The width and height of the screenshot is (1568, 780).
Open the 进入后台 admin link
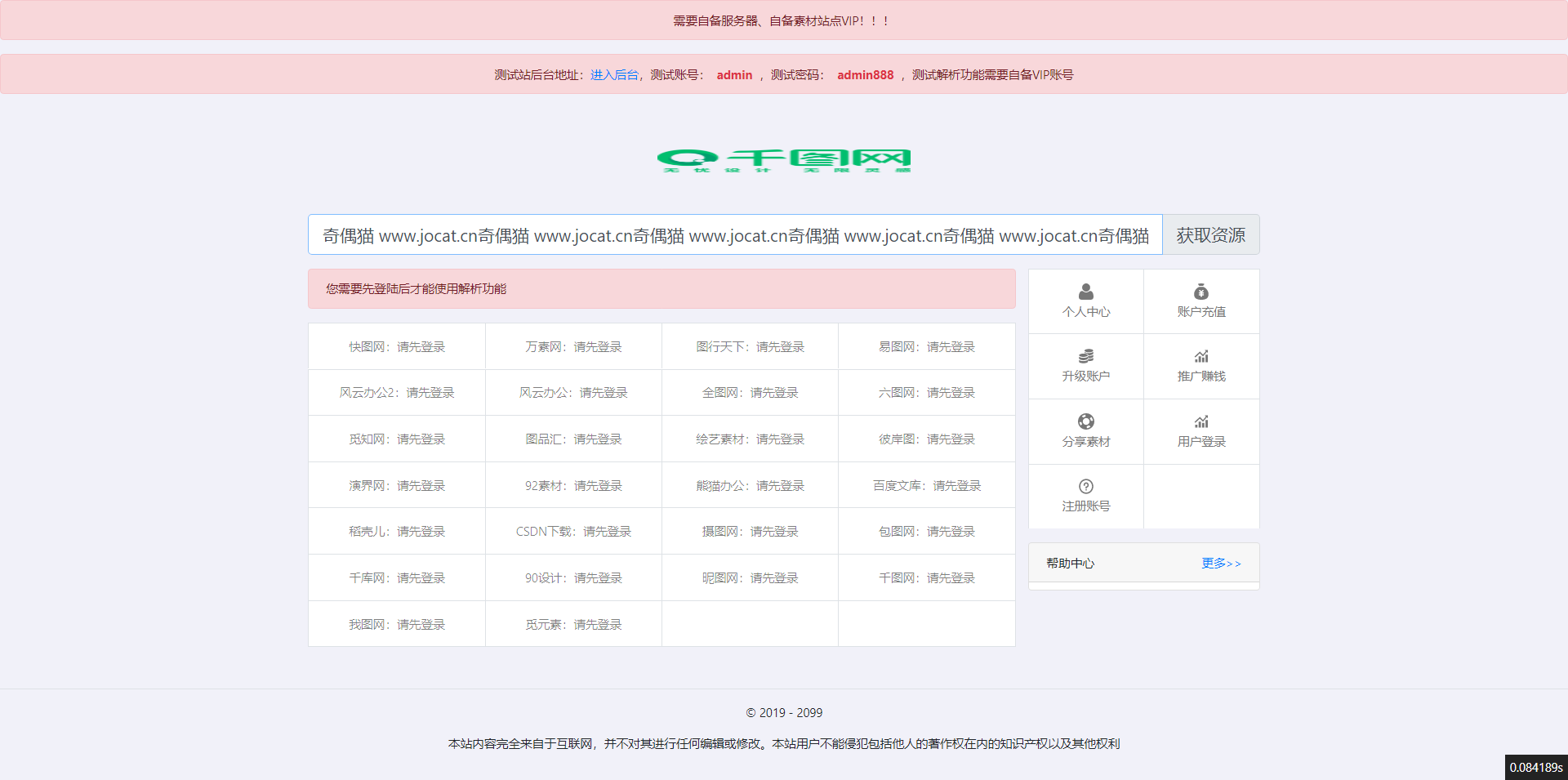(x=614, y=74)
